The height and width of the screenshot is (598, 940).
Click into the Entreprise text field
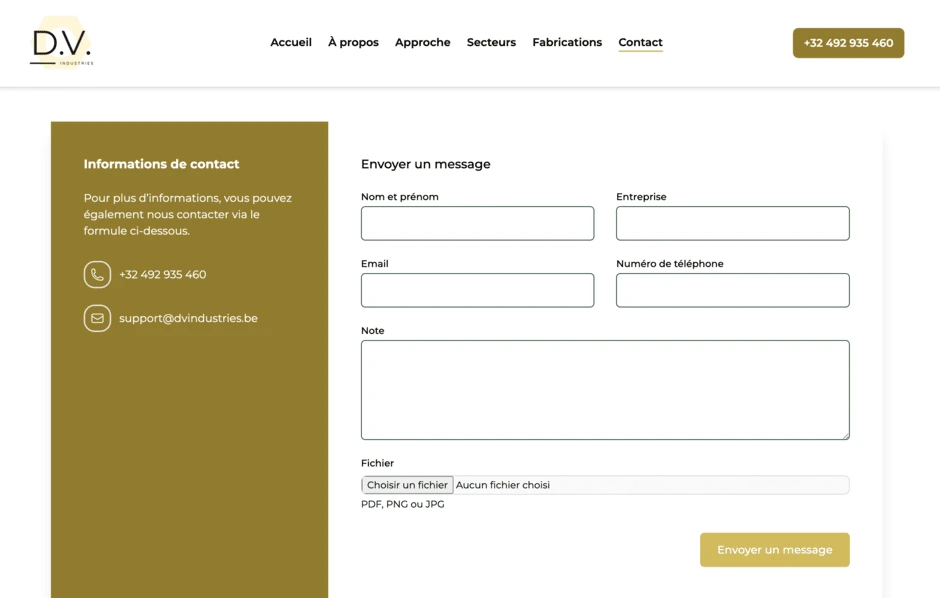click(x=732, y=223)
